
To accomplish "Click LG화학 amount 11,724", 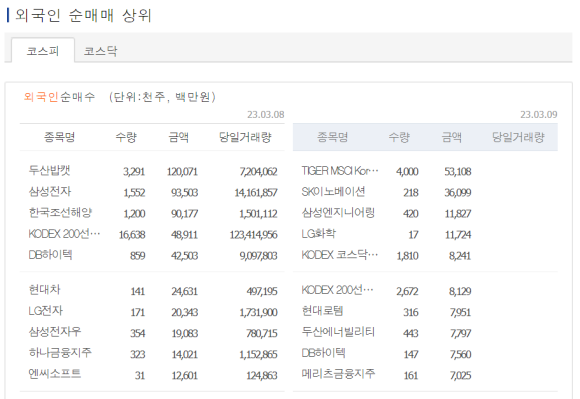I will click(458, 235).
